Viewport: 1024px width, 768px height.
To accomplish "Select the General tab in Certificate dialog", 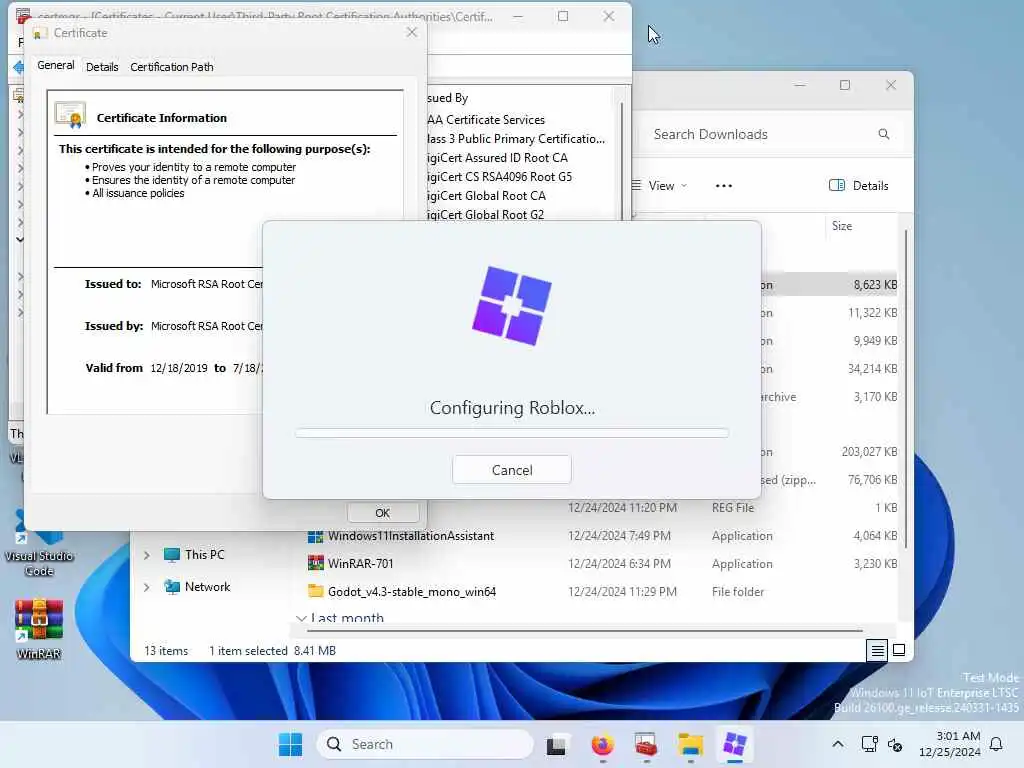I will coord(56,65).
